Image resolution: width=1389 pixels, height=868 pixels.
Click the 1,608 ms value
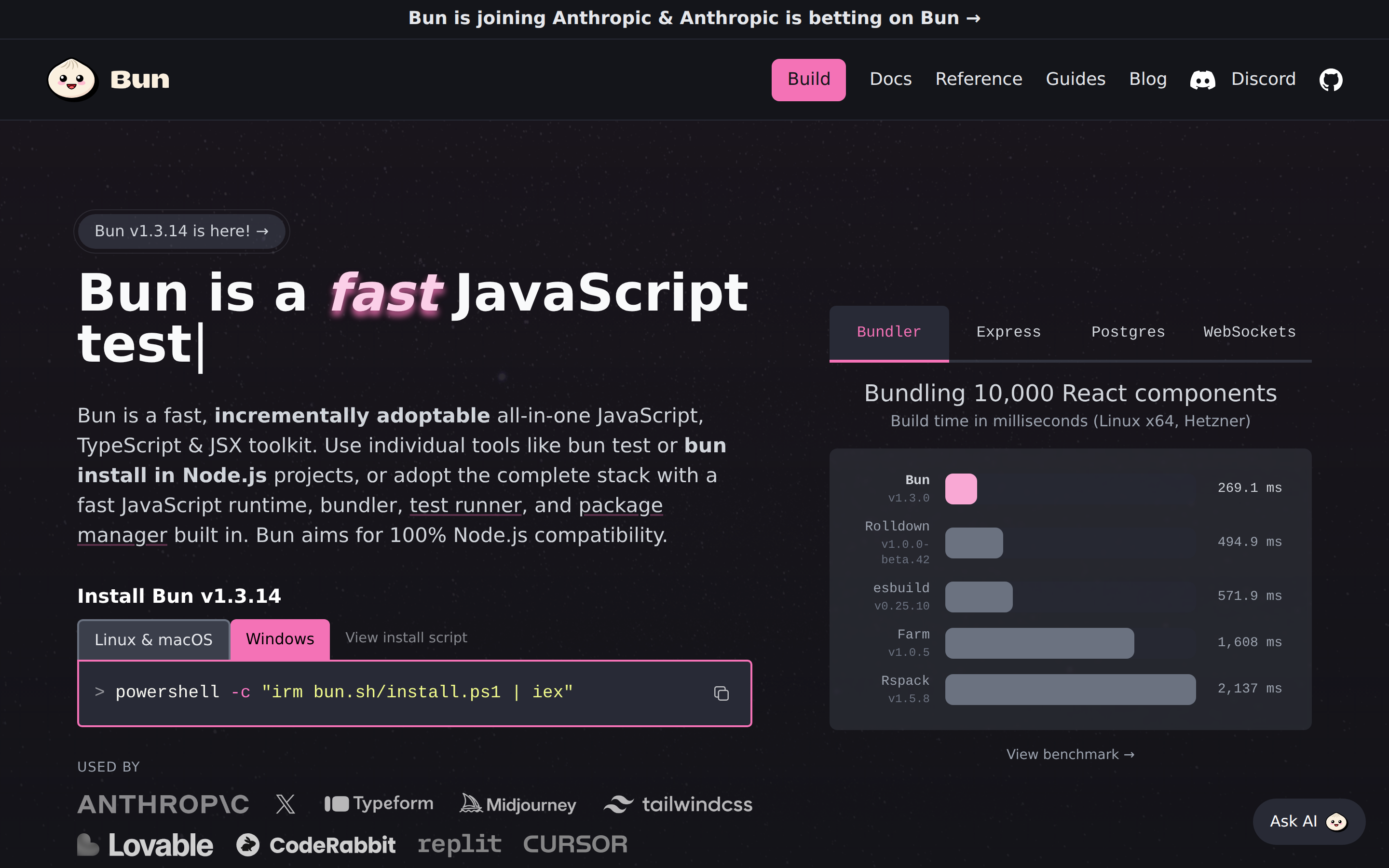pyautogui.click(x=1250, y=642)
